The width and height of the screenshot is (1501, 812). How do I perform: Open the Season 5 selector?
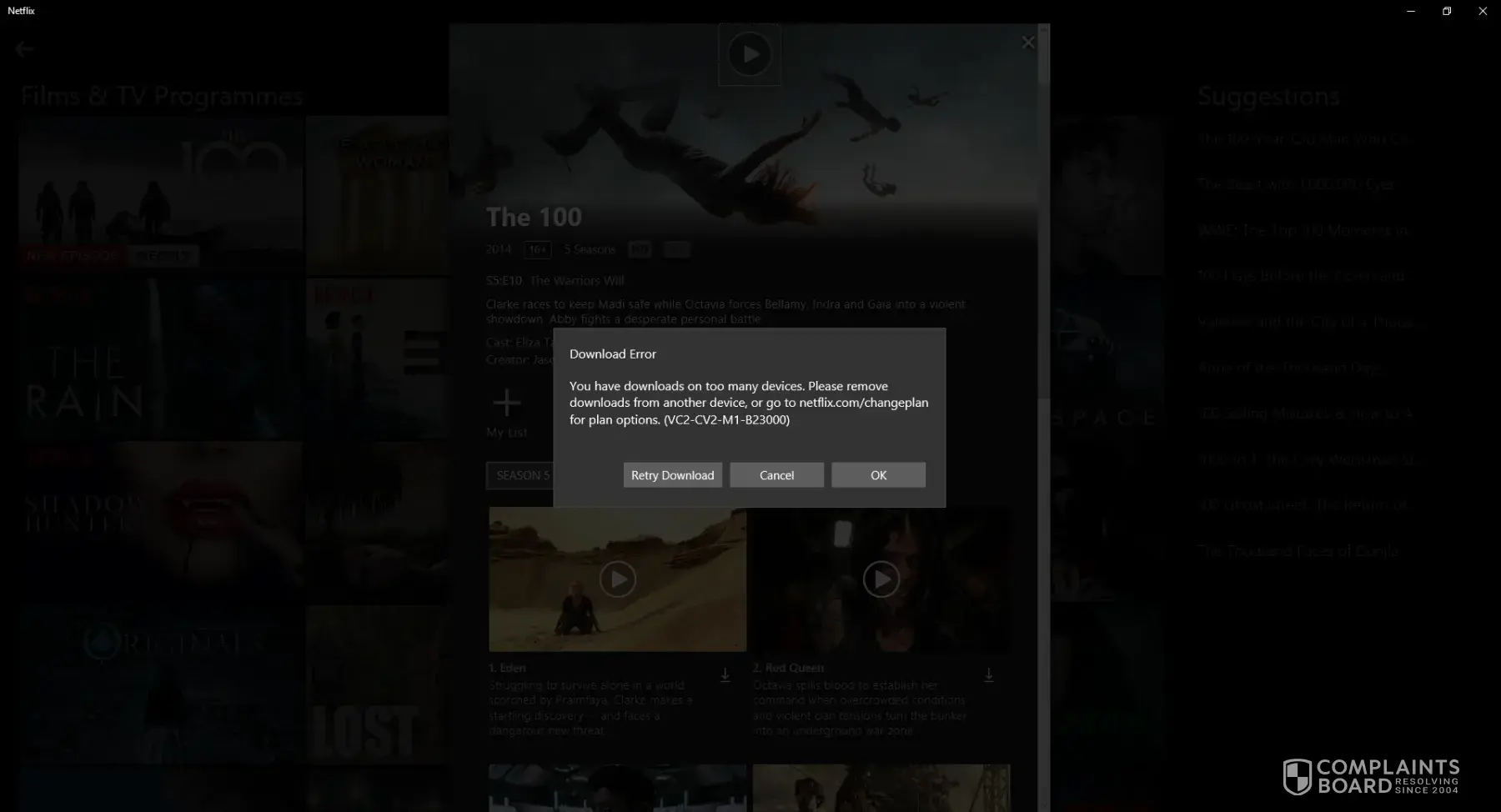(520, 475)
